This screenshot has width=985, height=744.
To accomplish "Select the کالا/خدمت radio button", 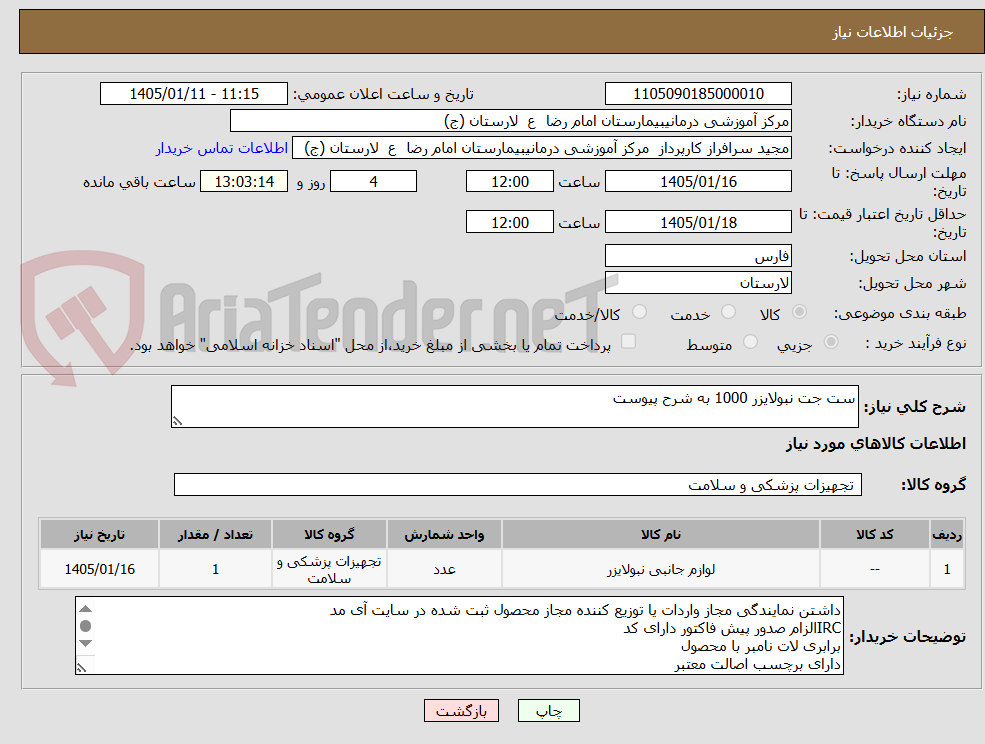I will click(639, 312).
